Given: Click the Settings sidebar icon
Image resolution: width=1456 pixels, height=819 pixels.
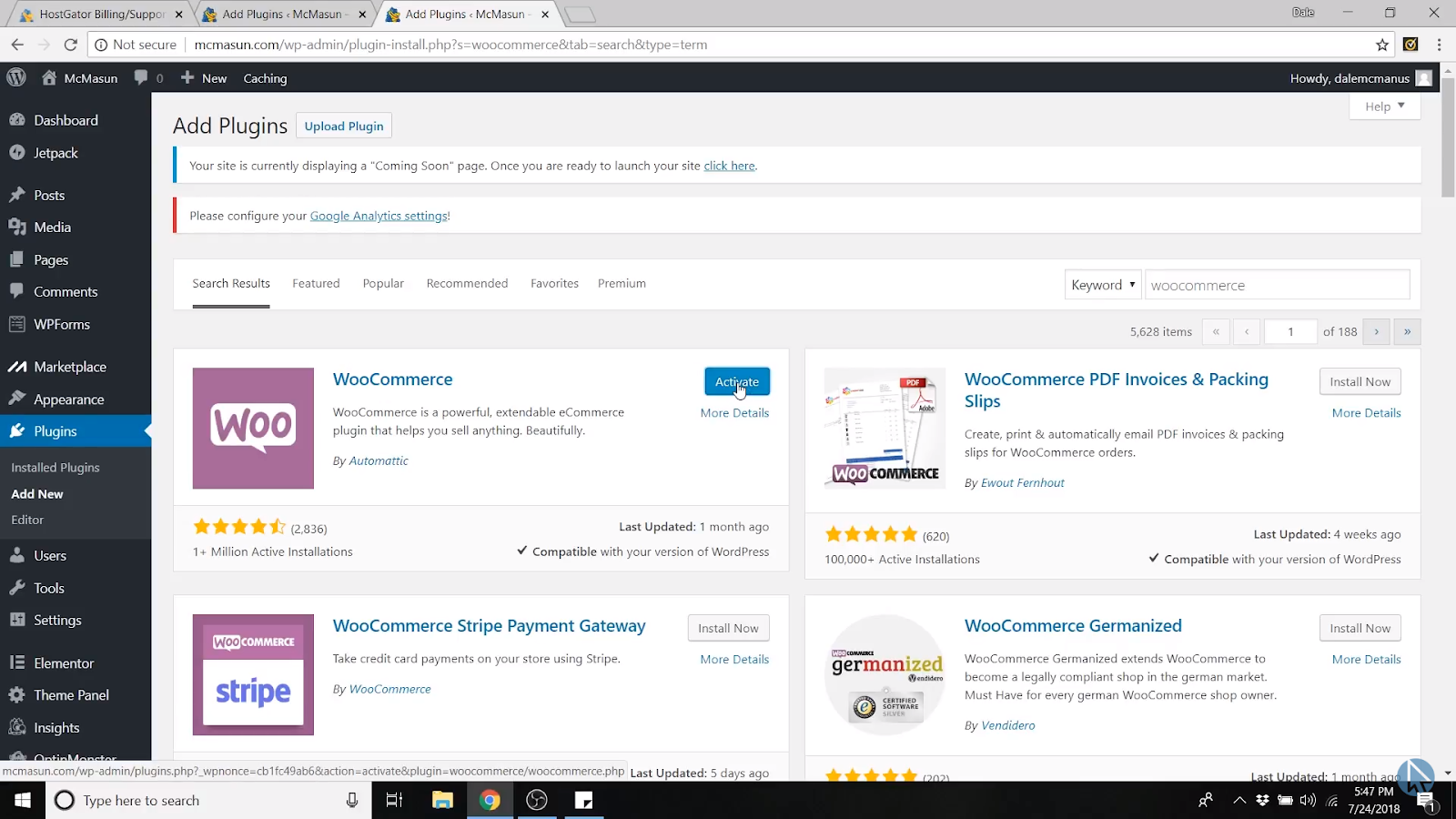Looking at the screenshot, I should (x=17, y=620).
